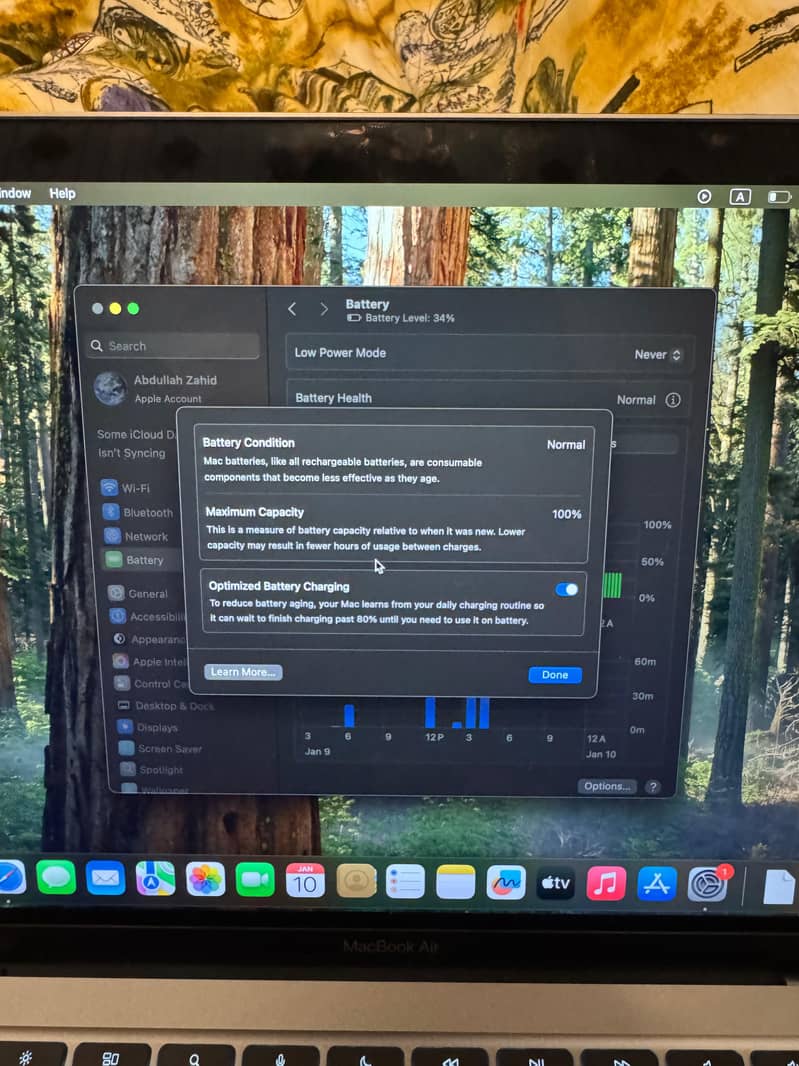Open the Low Power Mode Never dropdown

click(657, 354)
